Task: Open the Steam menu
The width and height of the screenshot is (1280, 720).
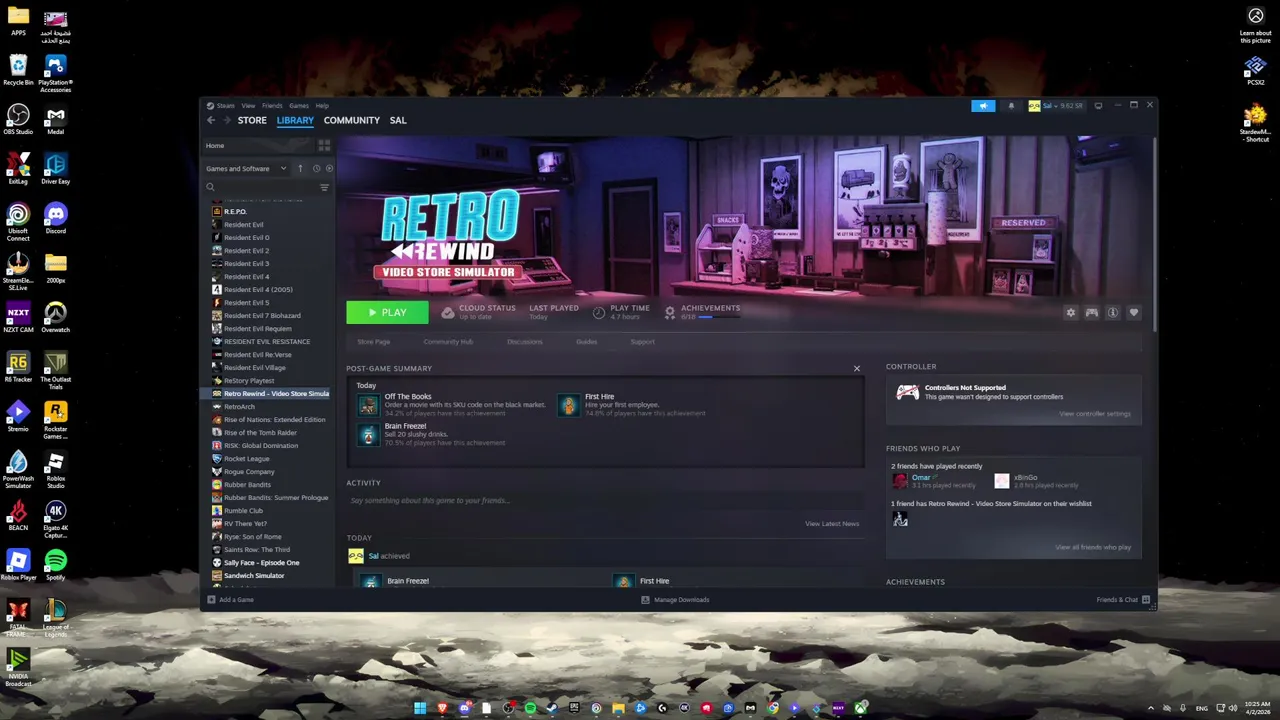Action: point(225,106)
